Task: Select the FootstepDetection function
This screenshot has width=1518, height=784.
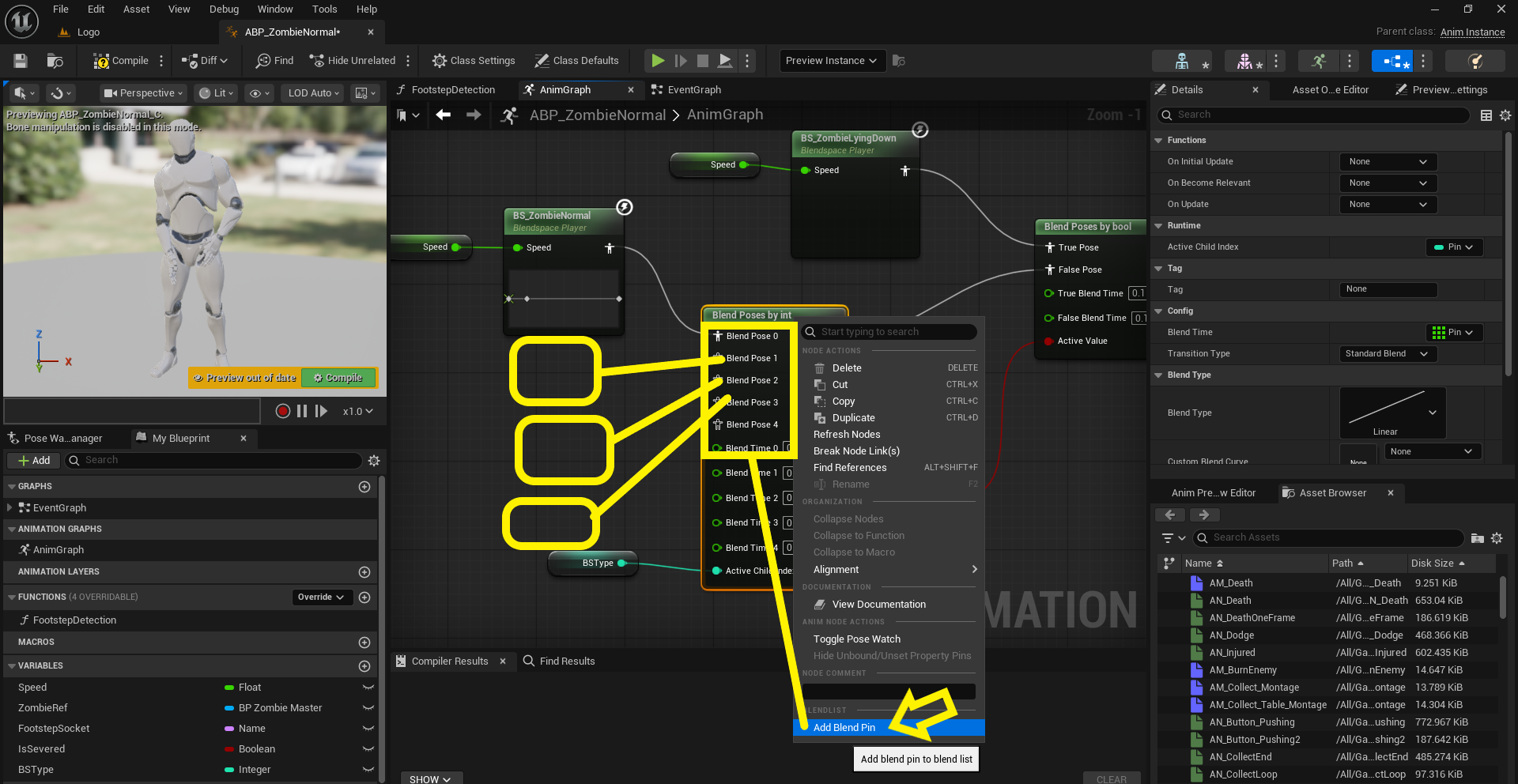Action: pyautogui.click(x=74, y=620)
